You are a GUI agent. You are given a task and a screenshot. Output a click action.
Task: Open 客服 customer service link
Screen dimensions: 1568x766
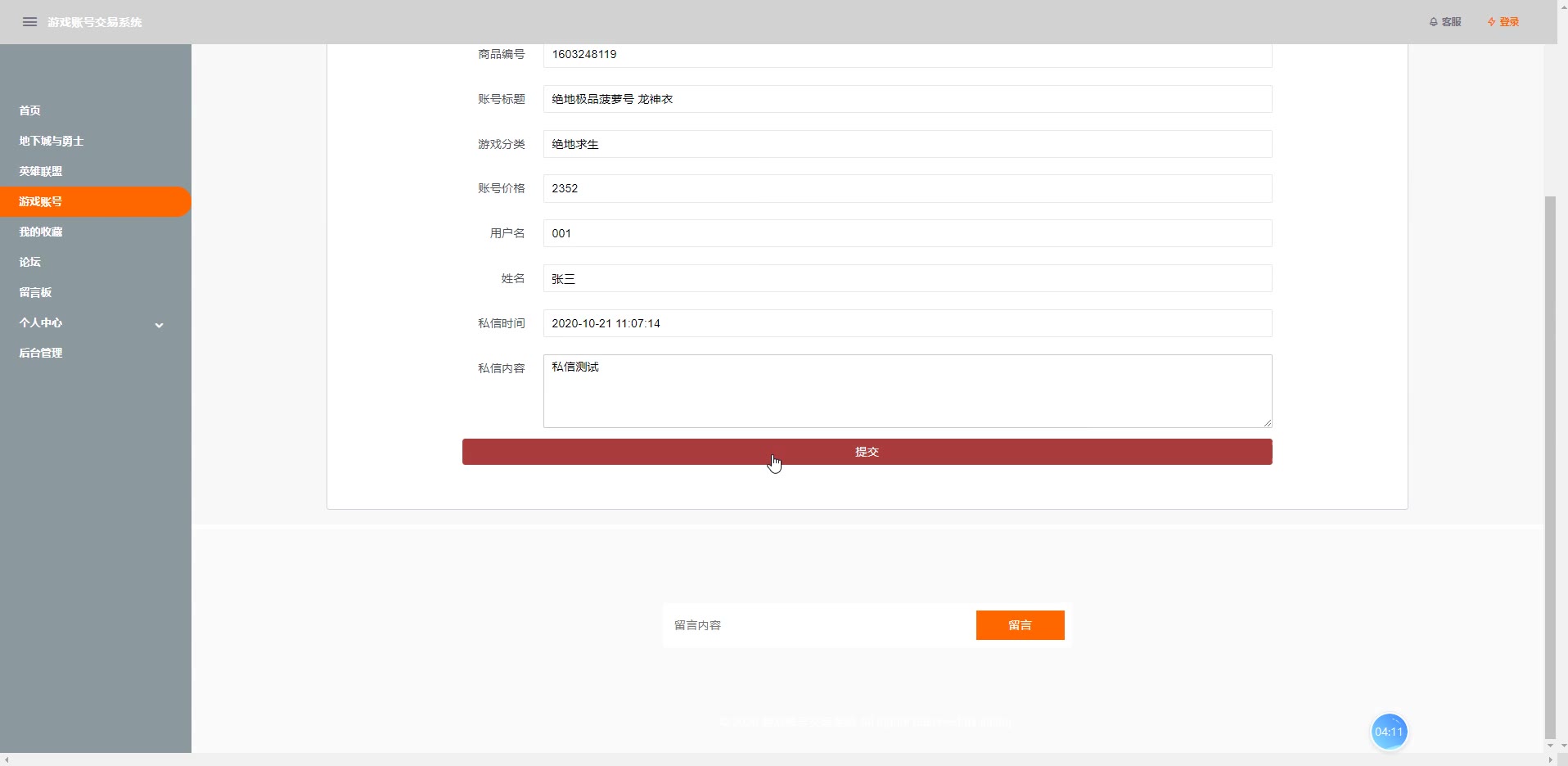point(1445,22)
